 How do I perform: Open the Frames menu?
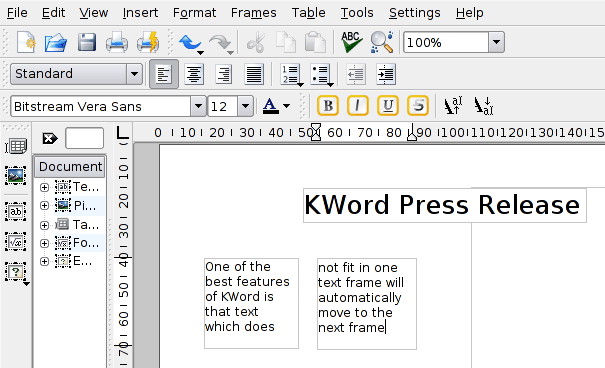pos(253,13)
